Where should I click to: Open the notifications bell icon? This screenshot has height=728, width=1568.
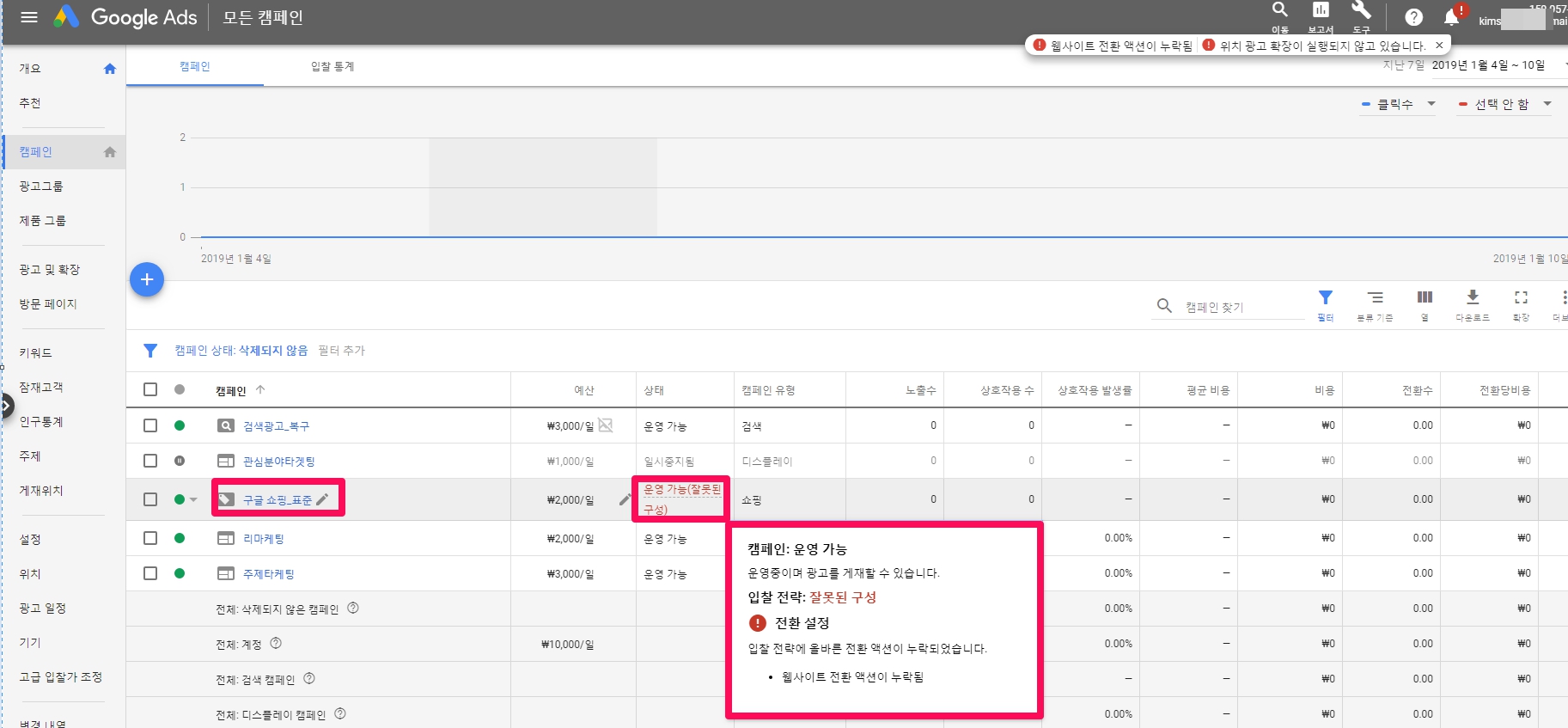tap(1452, 17)
